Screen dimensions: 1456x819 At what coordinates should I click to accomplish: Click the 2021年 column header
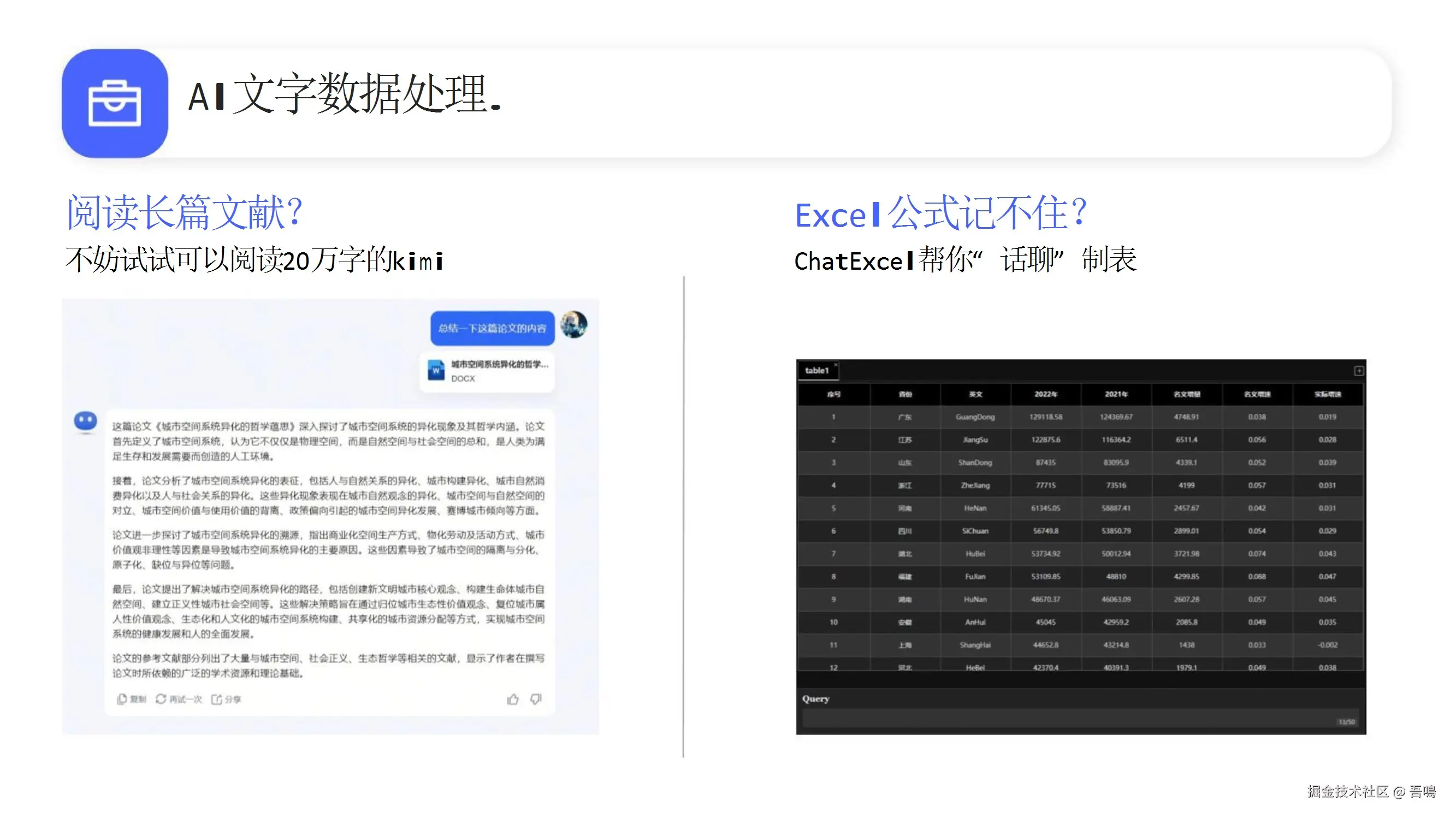click(1116, 395)
